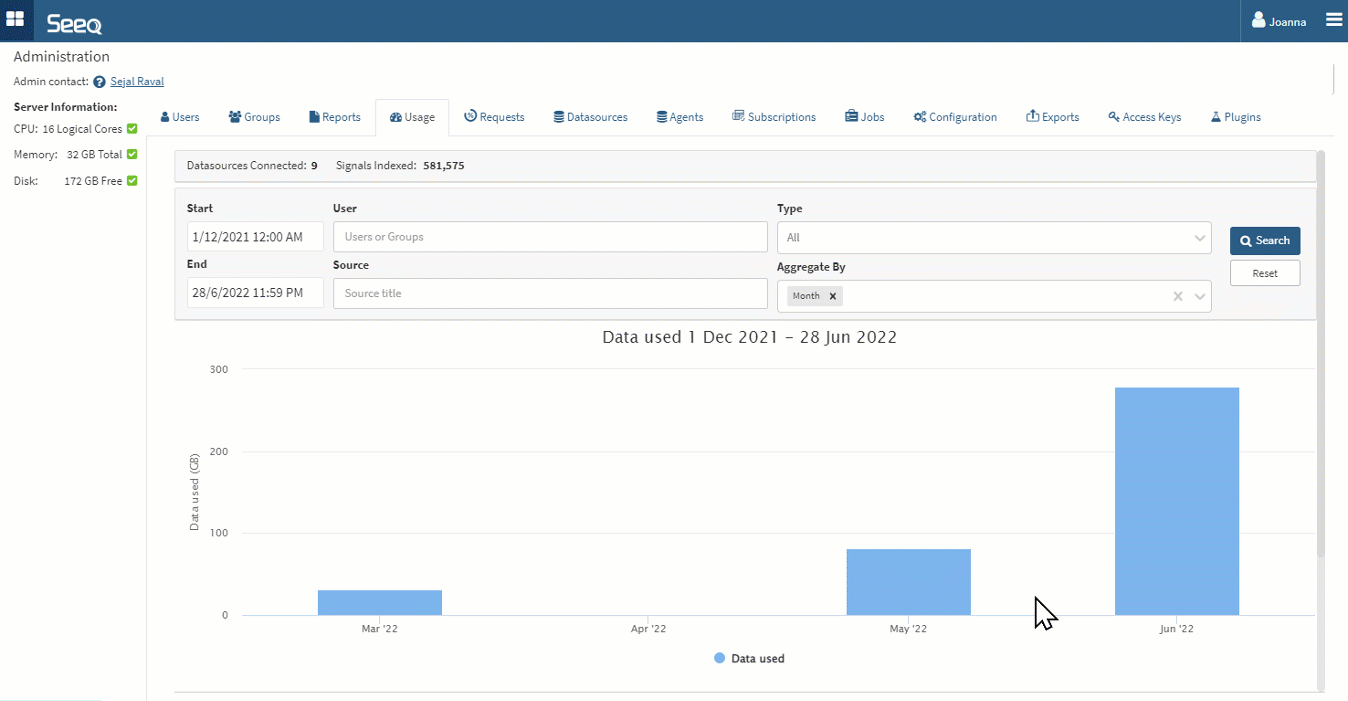Click the admin contact help icon
This screenshot has height=701, width=1348.
pos(99,82)
